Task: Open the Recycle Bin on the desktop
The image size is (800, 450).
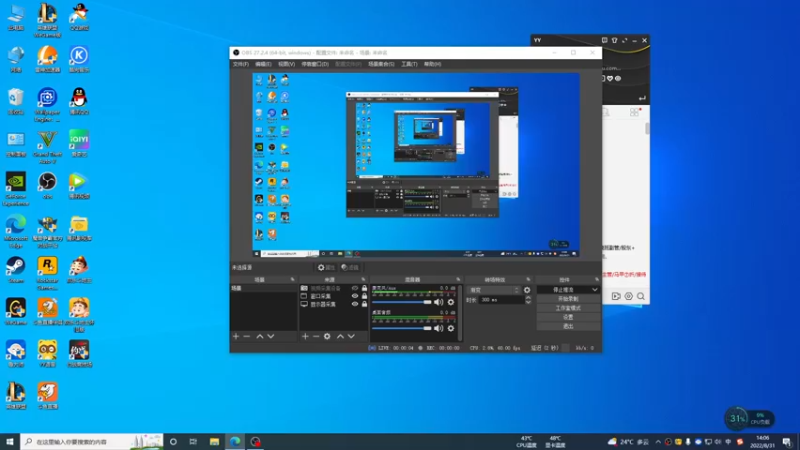Action: point(16,101)
